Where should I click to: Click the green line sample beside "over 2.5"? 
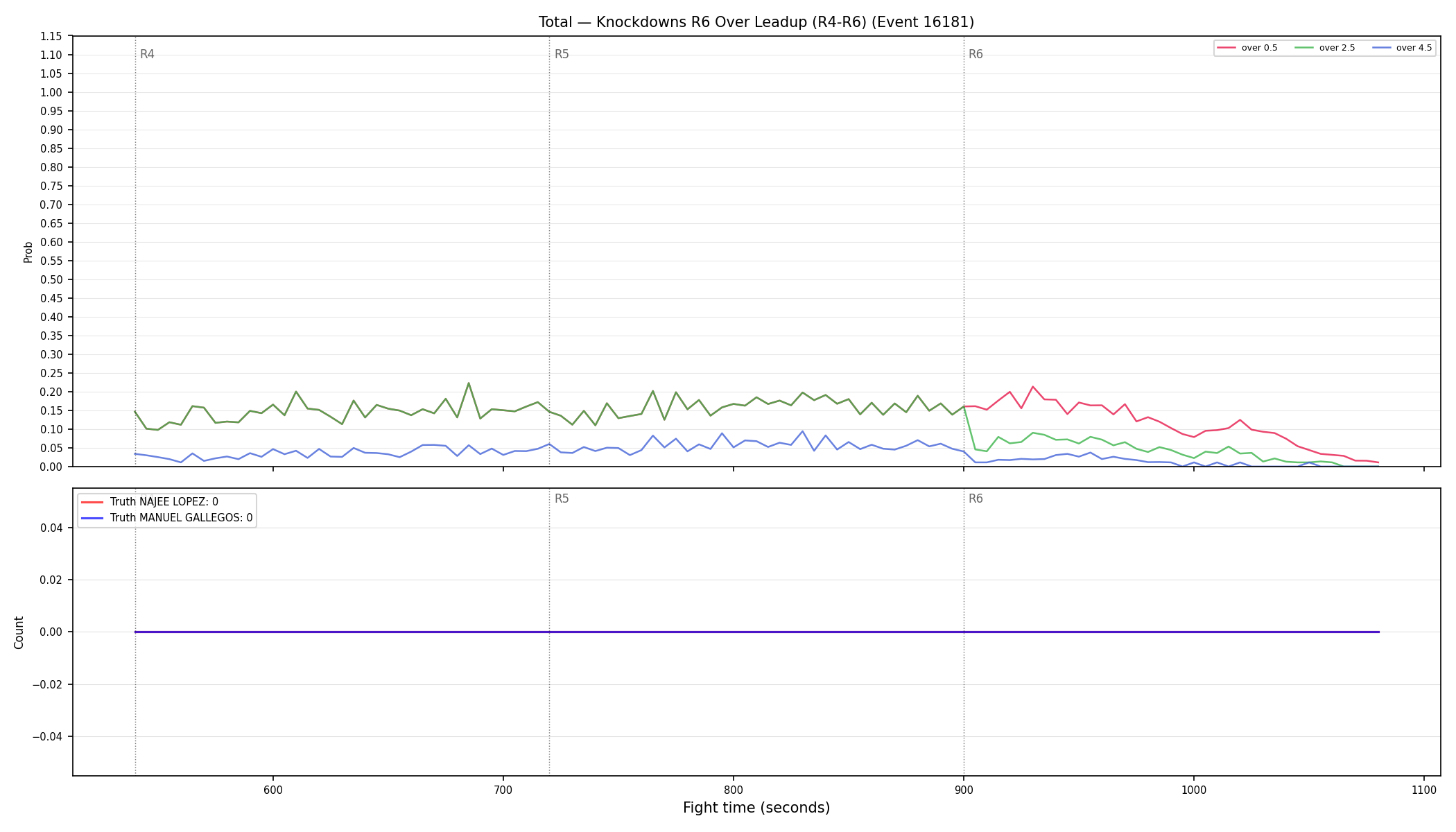pos(1305,48)
